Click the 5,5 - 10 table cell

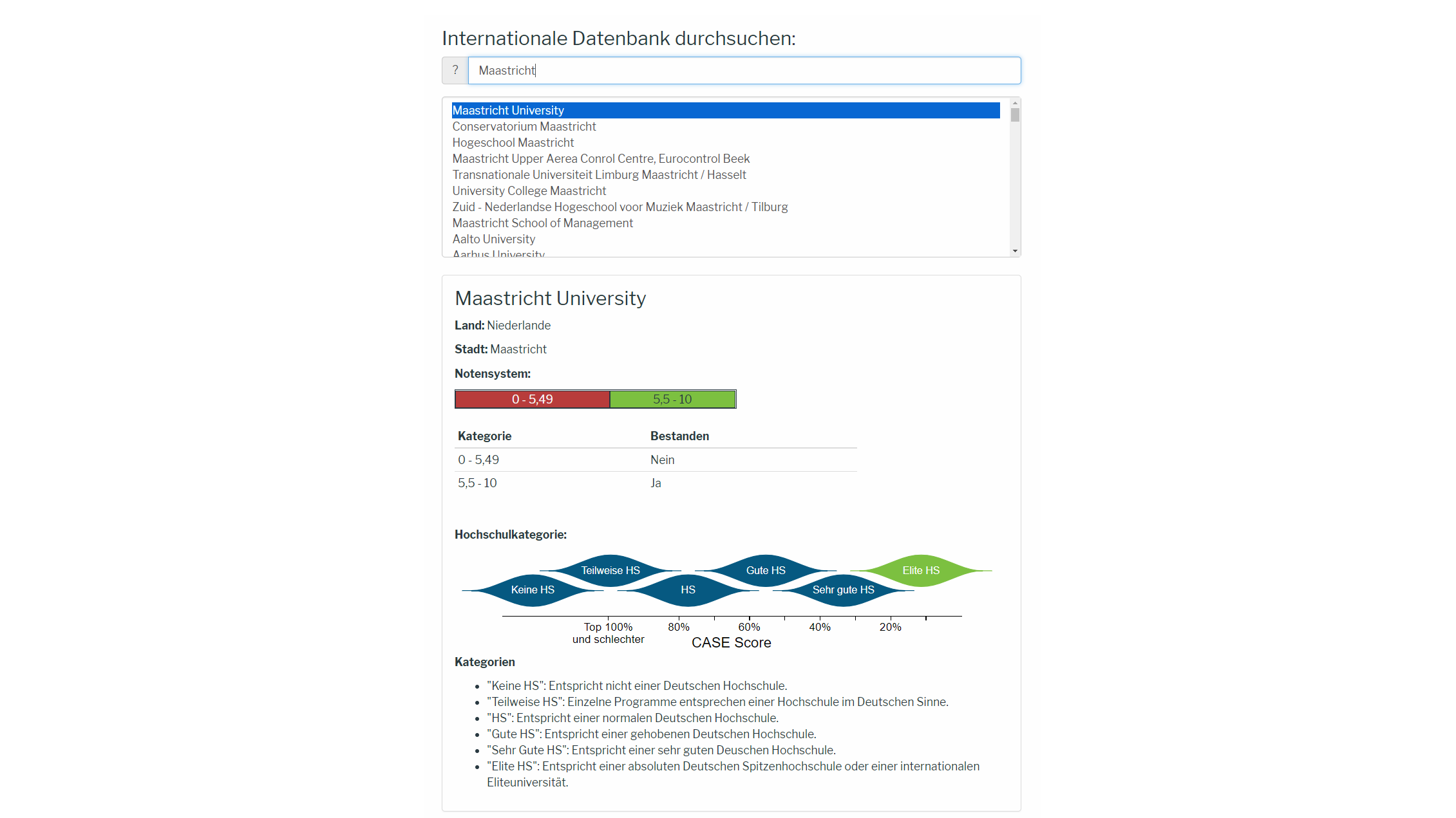point(477,483)
